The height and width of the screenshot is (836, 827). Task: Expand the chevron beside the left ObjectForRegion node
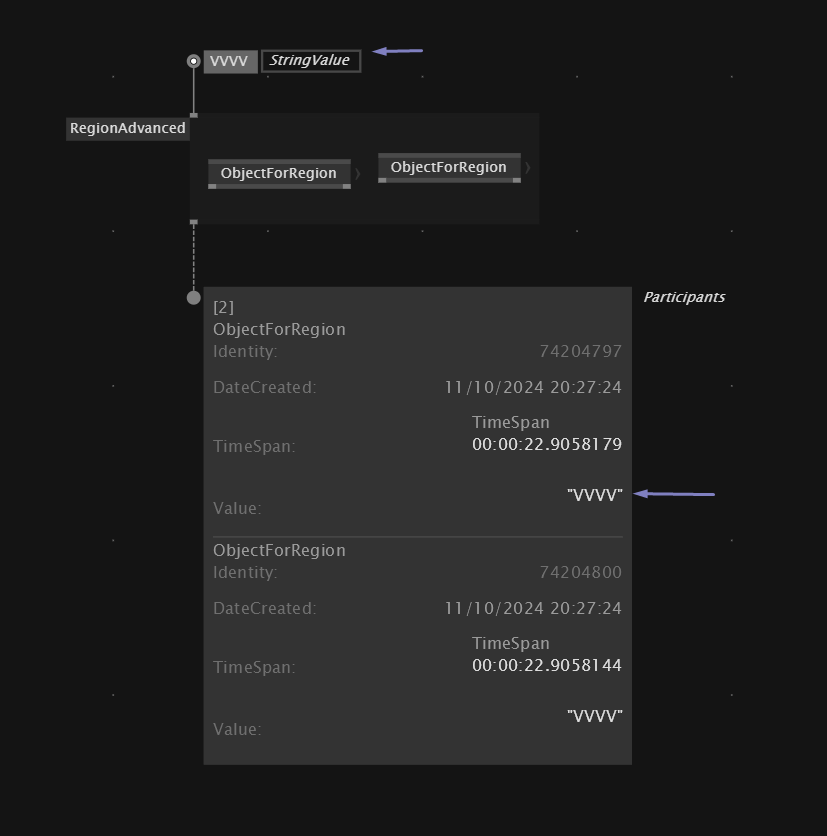358,174
